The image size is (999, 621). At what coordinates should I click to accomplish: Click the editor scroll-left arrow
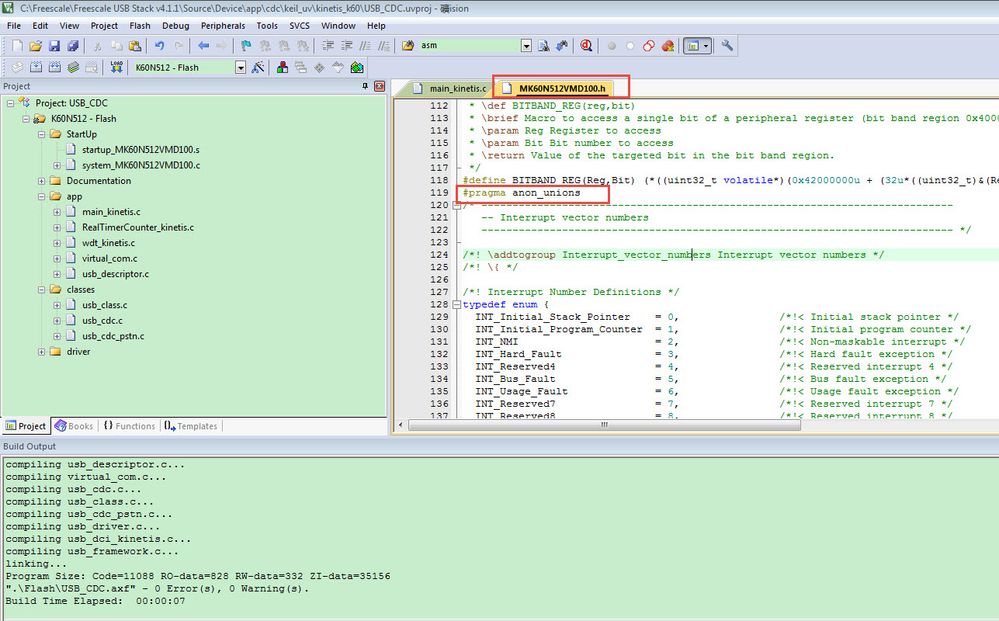[x=400, y=425]
